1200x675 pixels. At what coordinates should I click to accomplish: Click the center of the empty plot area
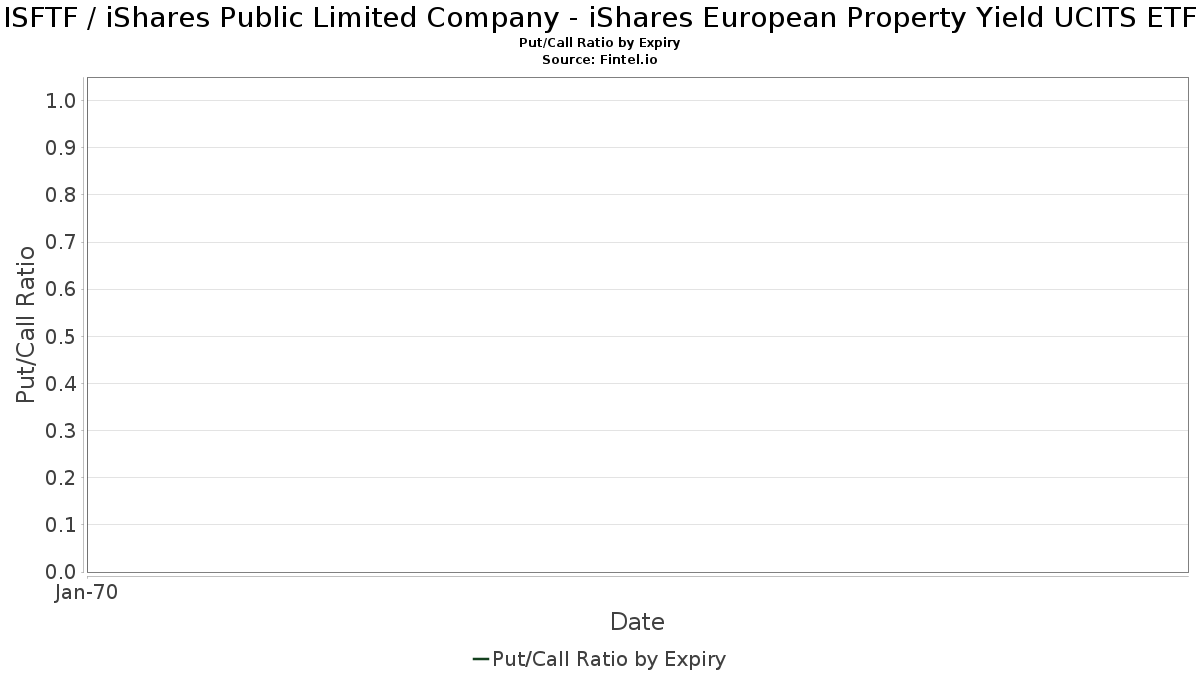637,325
